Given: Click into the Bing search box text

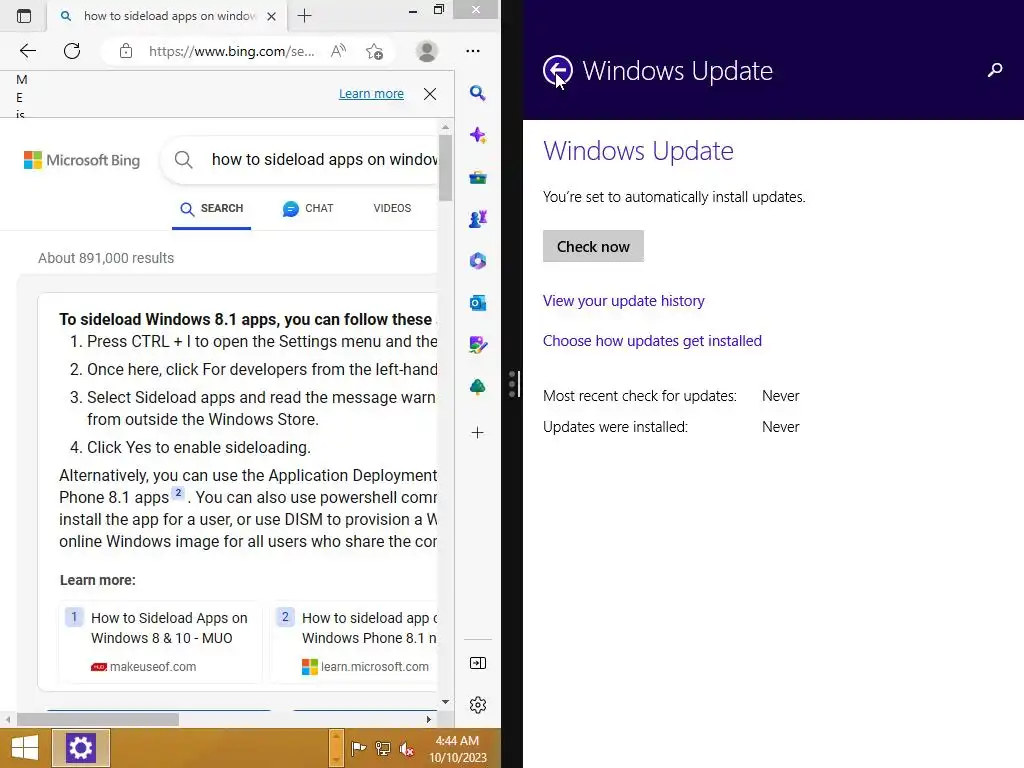Looking at the screenshot, I should (325, 159).
